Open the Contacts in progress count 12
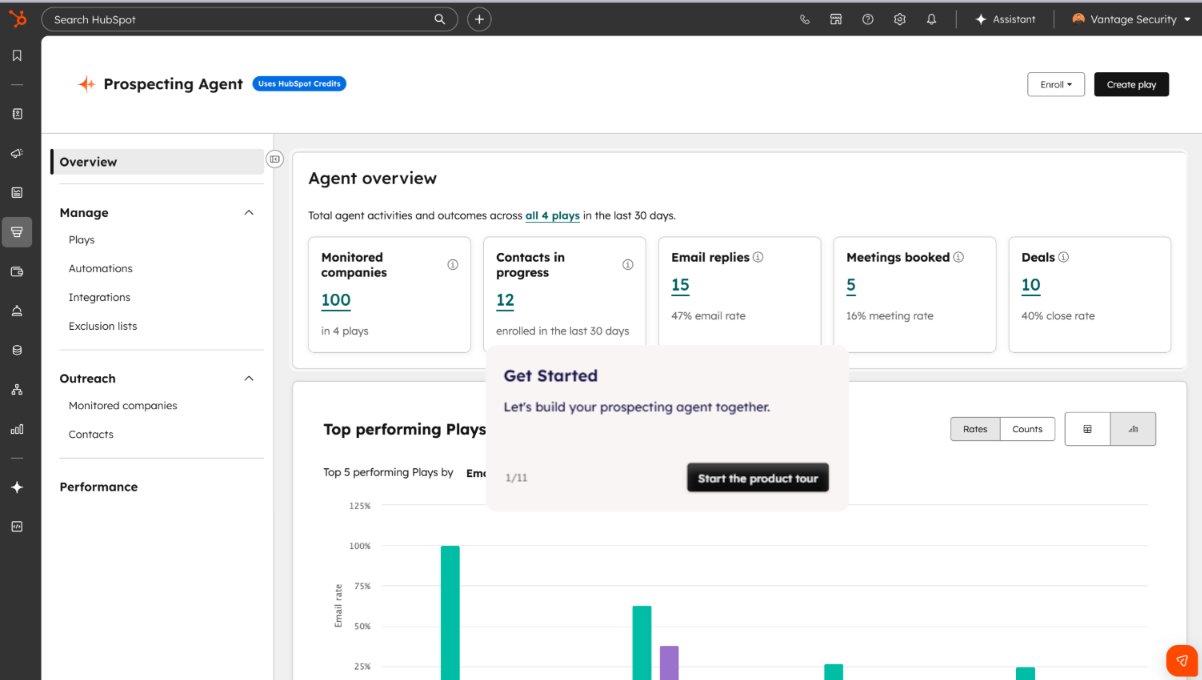 tap(505, 300)
